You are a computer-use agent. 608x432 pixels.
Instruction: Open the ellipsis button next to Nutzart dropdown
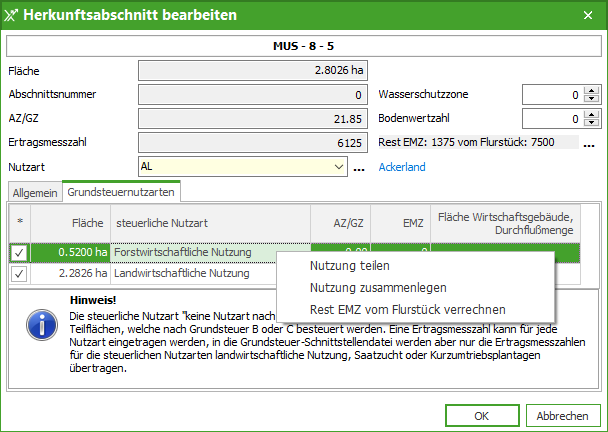click(x=359, y=167)
